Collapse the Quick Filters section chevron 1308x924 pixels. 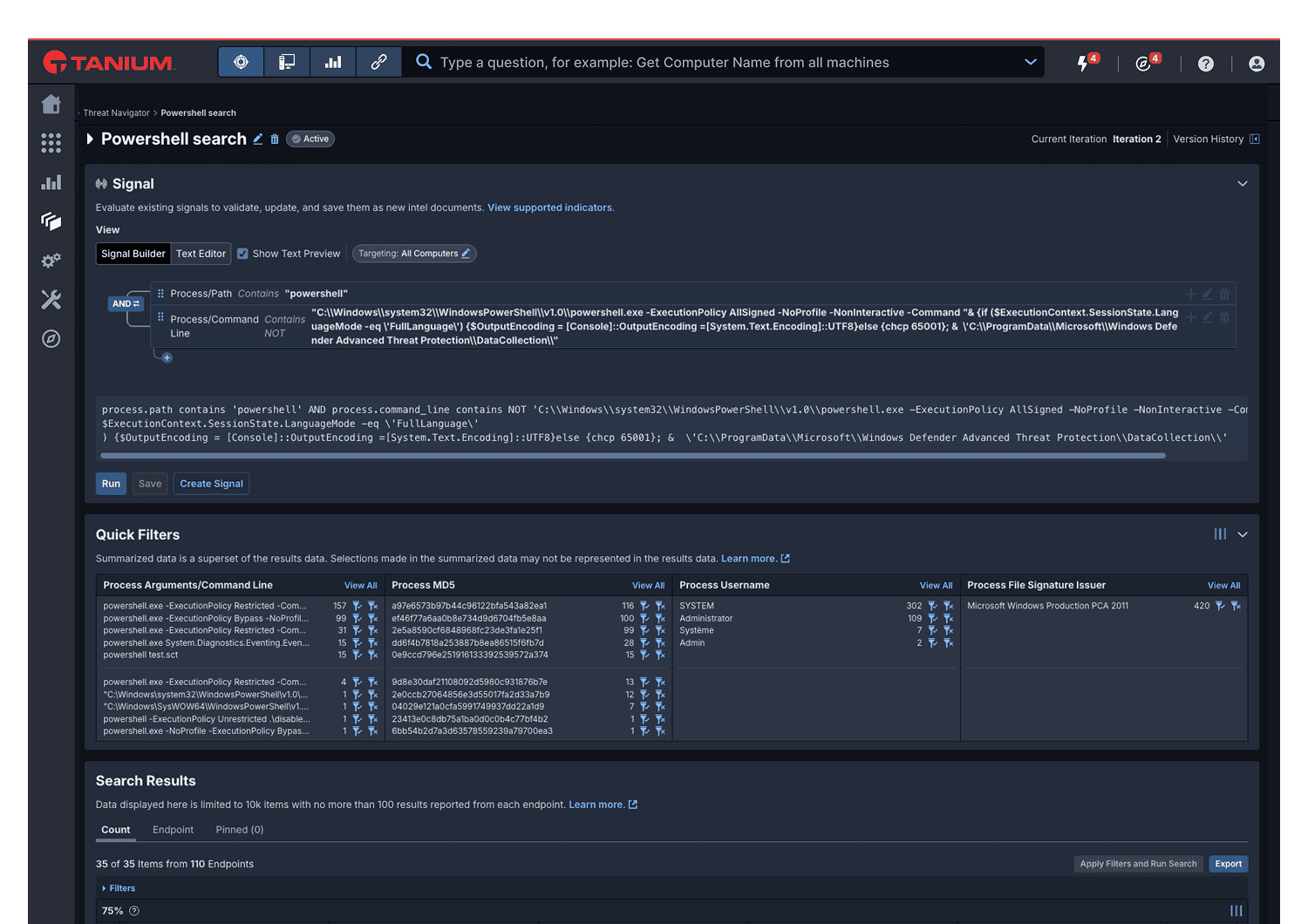1243,534
